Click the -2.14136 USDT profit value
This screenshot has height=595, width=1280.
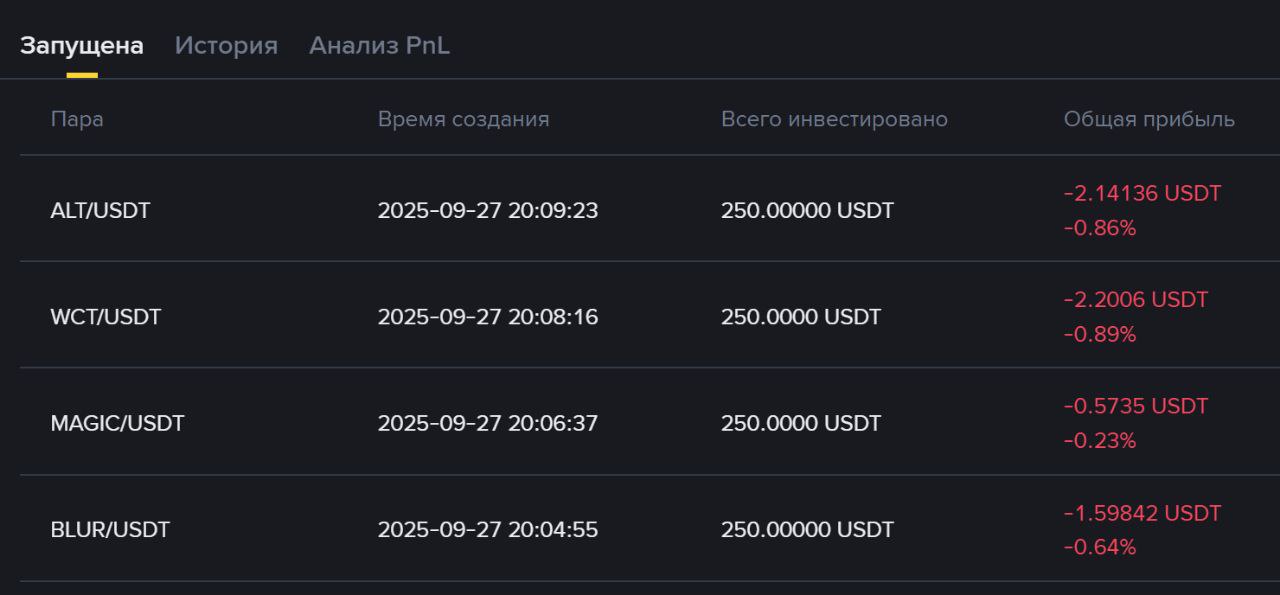point(1142,193)
